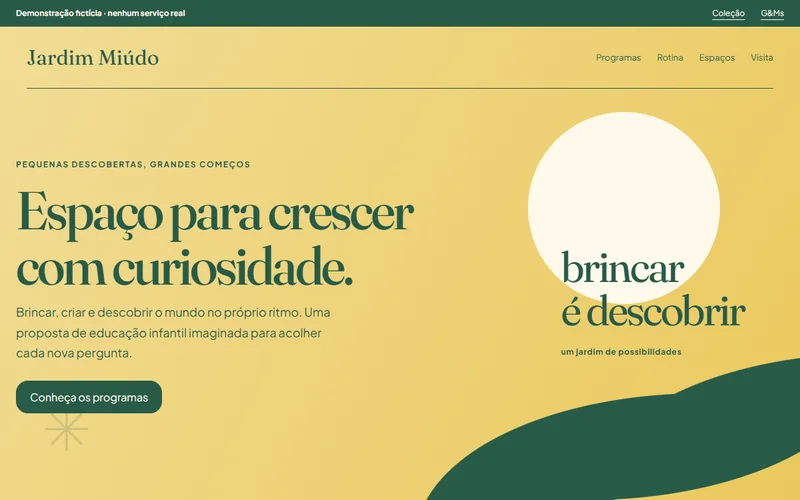The height and width of the screenshot is (500, 800).
Task: Click the caption 'um jardim de possibilidades'
Action: (621, 352)
